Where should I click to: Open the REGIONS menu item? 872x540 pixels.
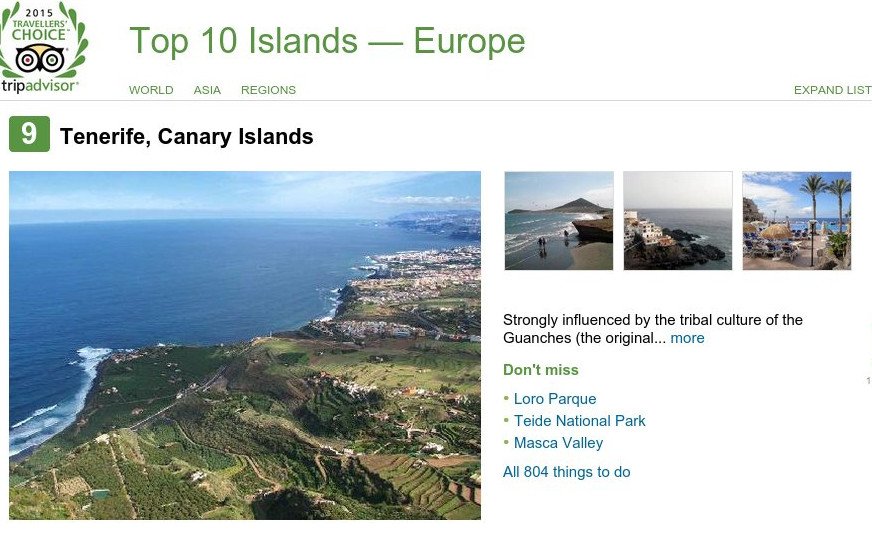[x=268, y=90]
